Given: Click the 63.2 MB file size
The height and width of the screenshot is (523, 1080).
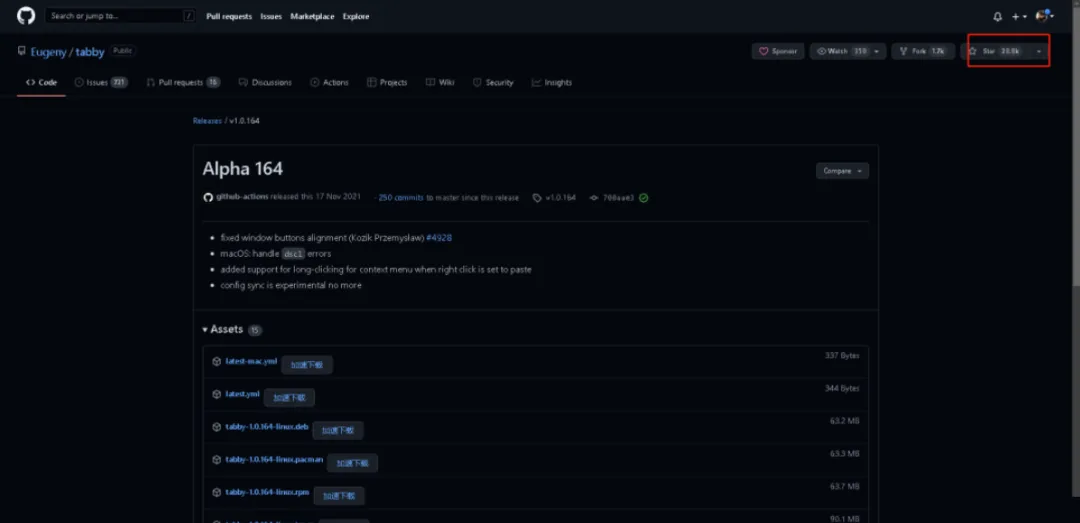Looking at the screenshot, I should tap(844, 420).
